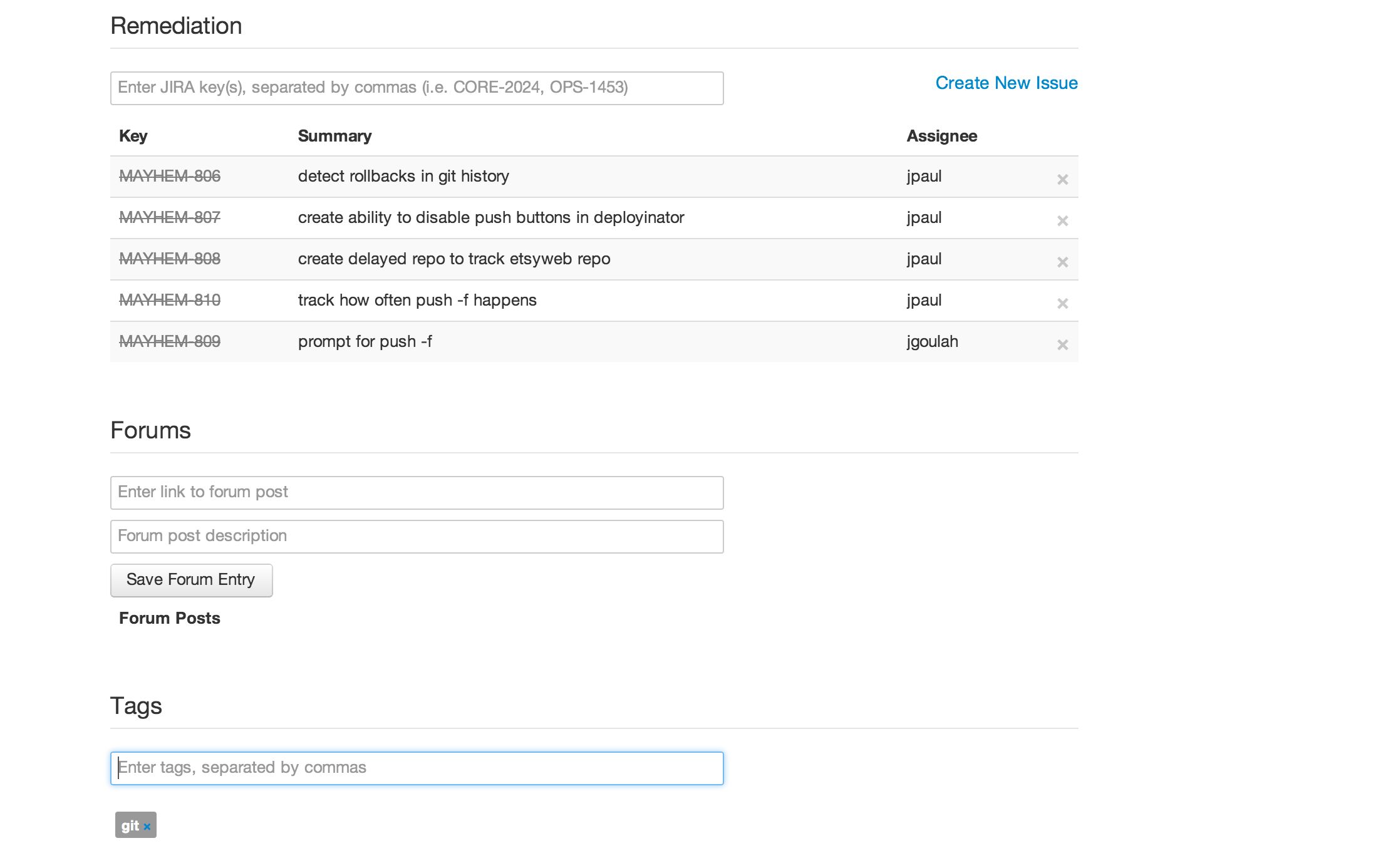
Task: Open the MAYHEM-807 issue key
Action: coord(170,218)
